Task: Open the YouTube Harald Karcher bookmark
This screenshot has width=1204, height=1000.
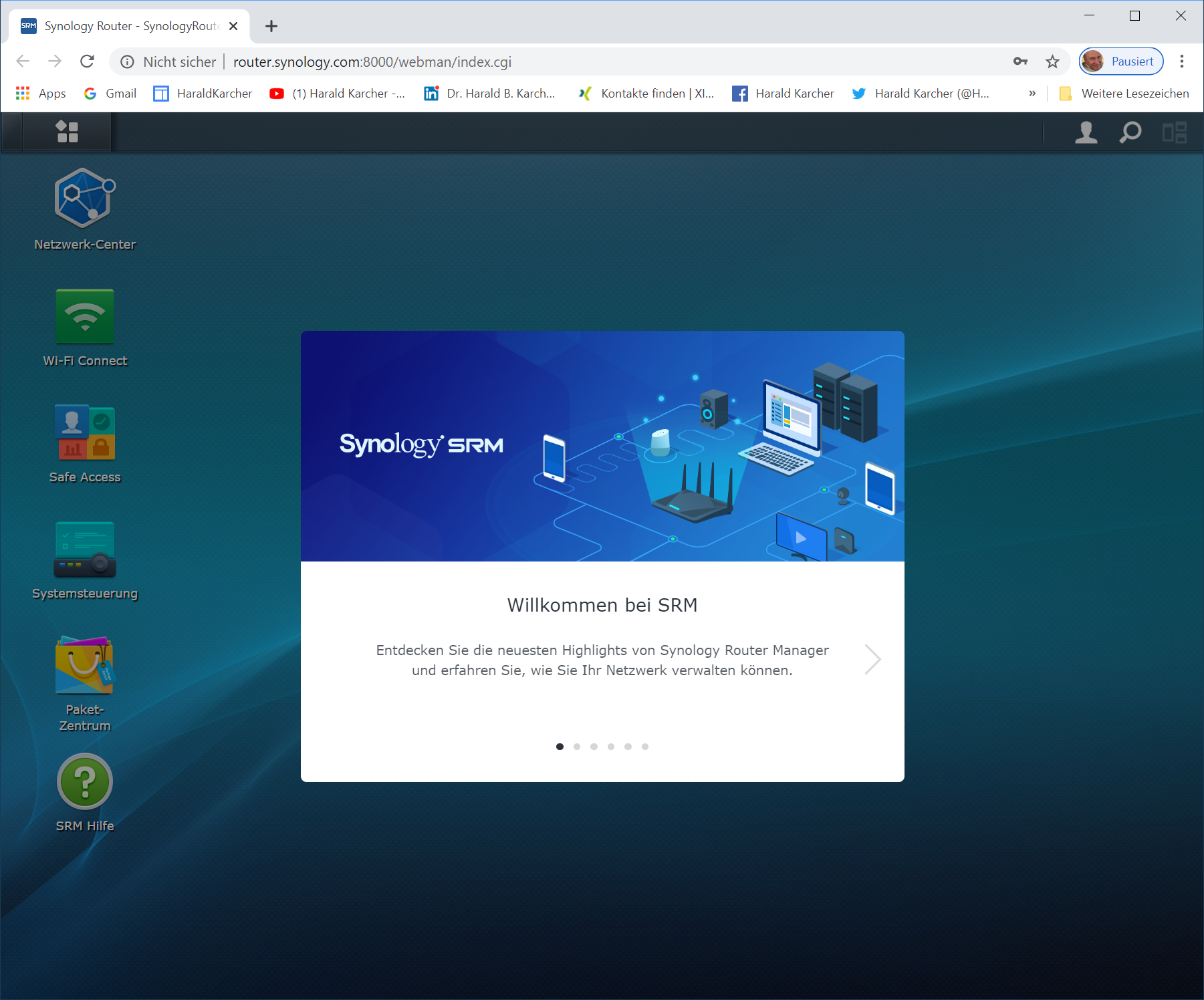Action: (x=337, y=94)
